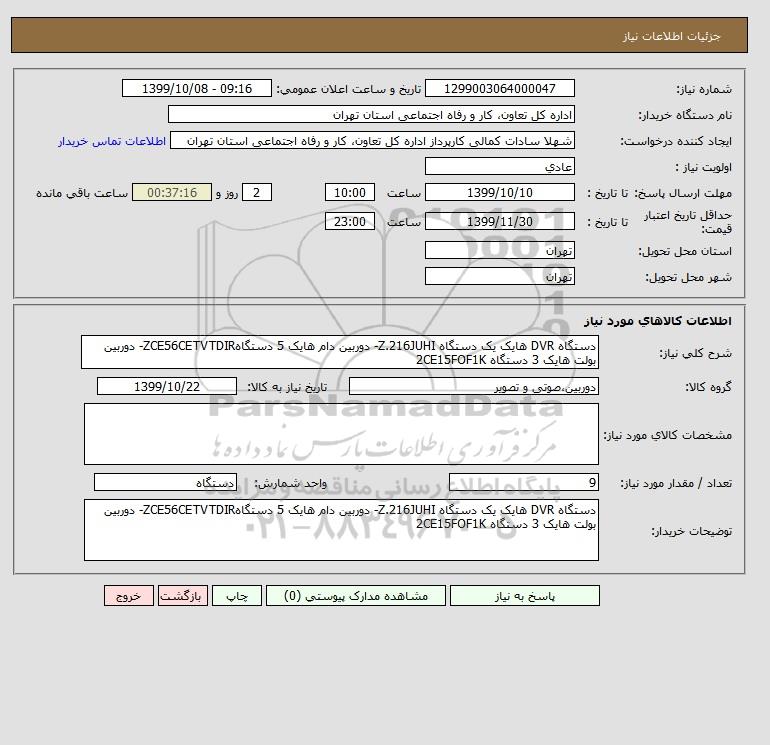
Task: Click the announcement date field 1399/10/08 - 09:16
Action: [x=196, y=89]
